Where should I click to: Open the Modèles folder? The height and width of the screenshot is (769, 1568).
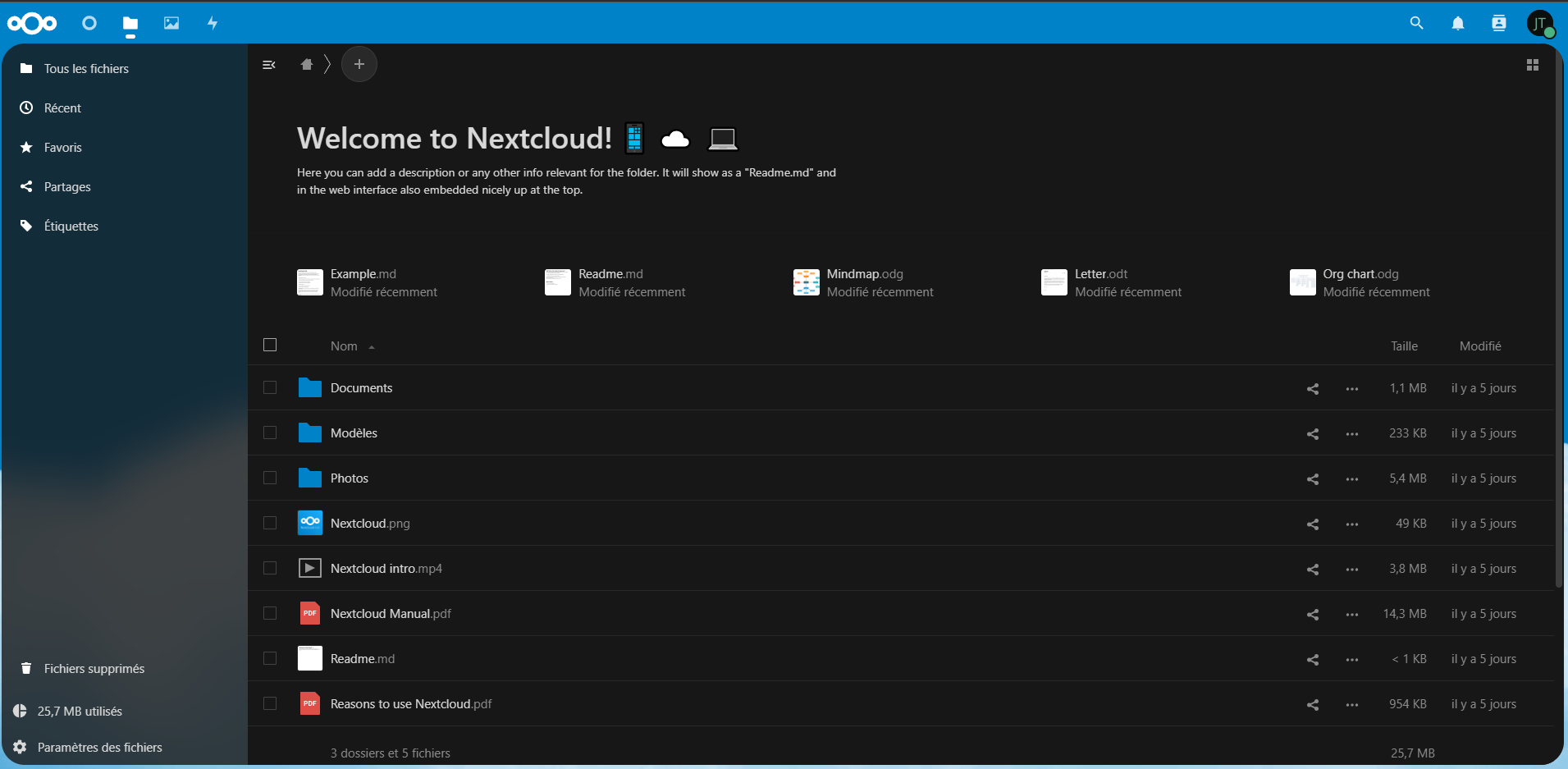click(x=354, y=433)
